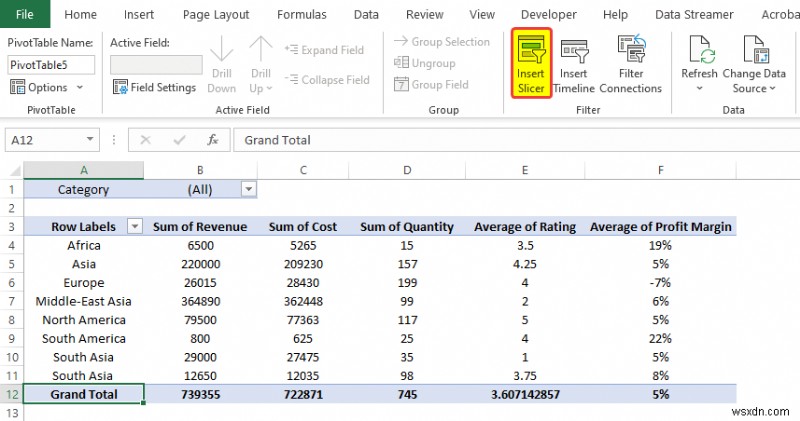Click revenue value 739355

pos(201,394)
